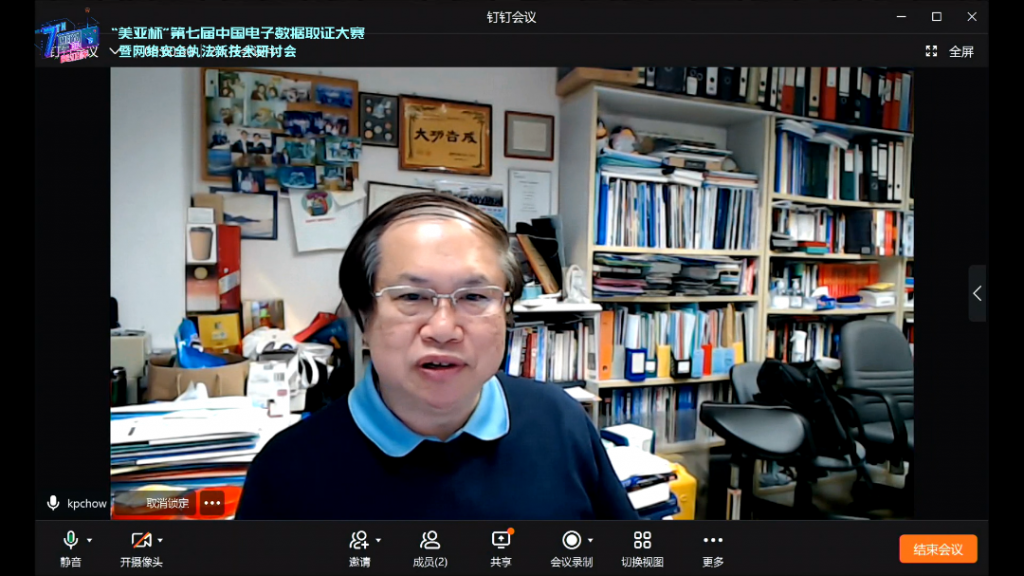The width and height of the screenshot is (1024, 576).
Task: Start screen sharing with 共享
Action: coord(501,549)
